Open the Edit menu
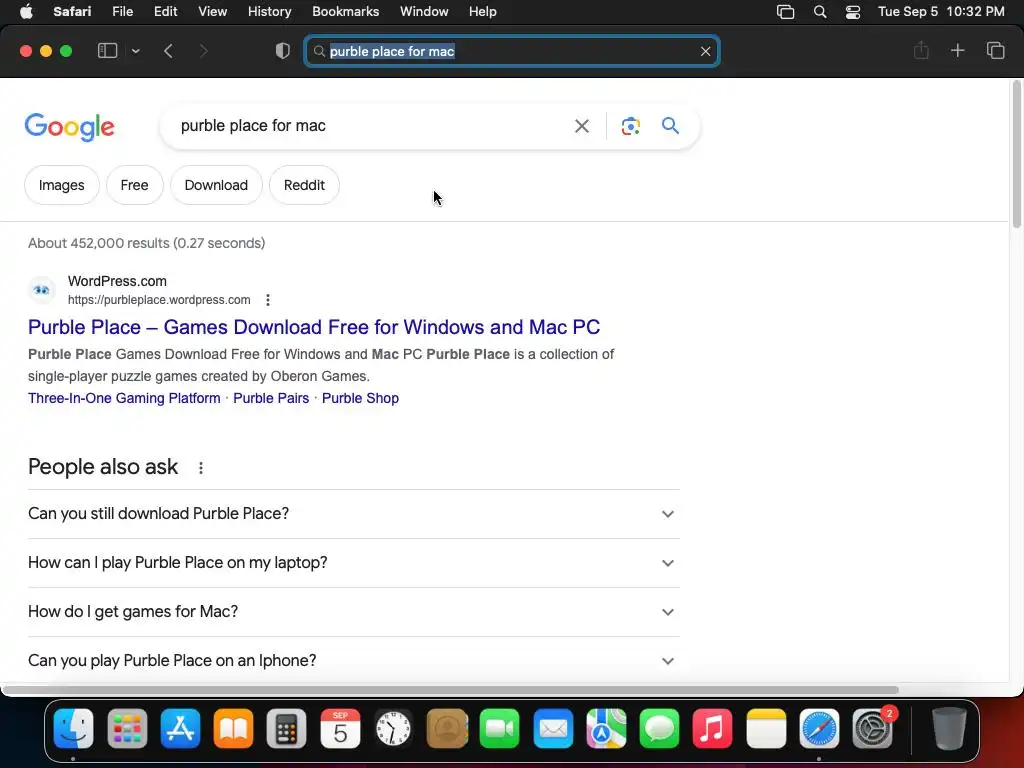 165,12
